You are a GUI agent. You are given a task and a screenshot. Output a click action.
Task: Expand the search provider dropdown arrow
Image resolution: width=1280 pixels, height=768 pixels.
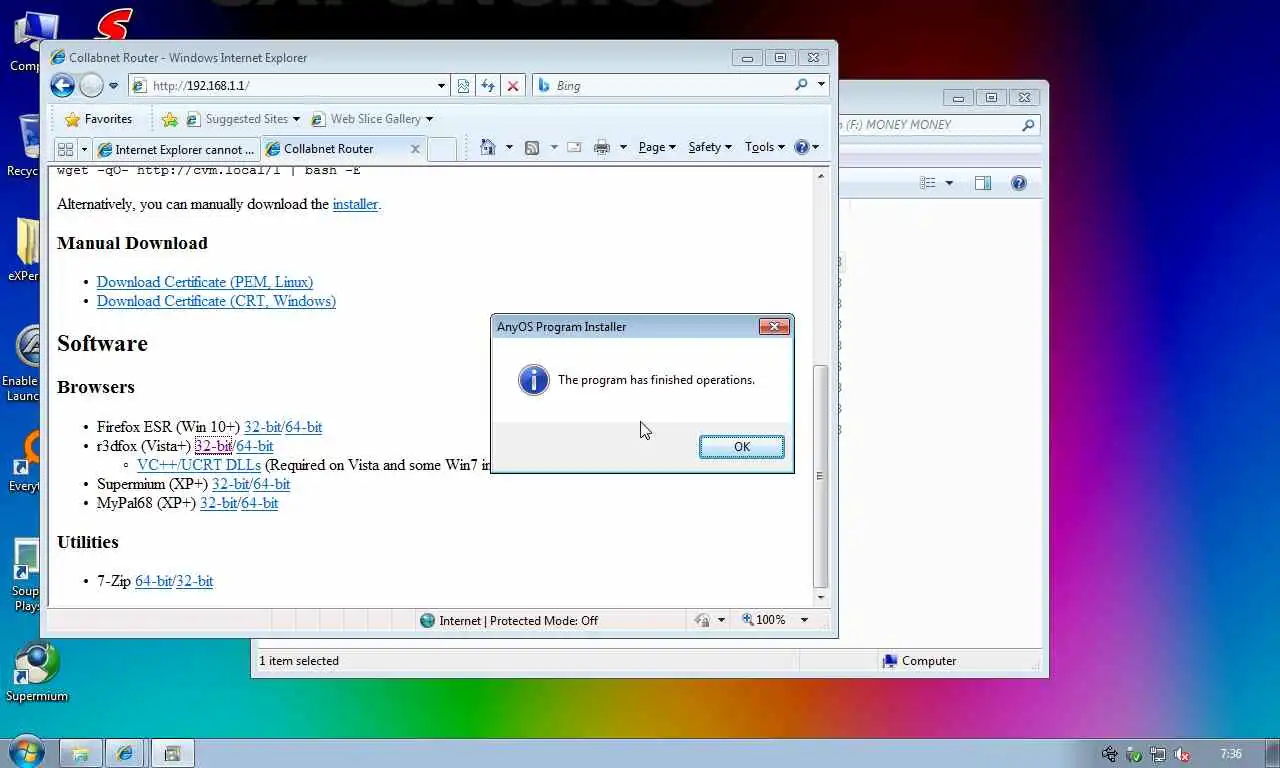pos(821,85)
